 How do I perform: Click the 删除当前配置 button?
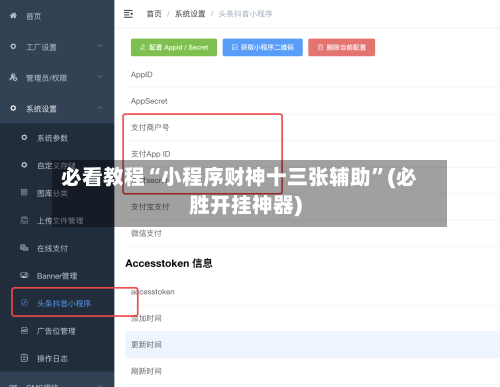coord(342,47)
